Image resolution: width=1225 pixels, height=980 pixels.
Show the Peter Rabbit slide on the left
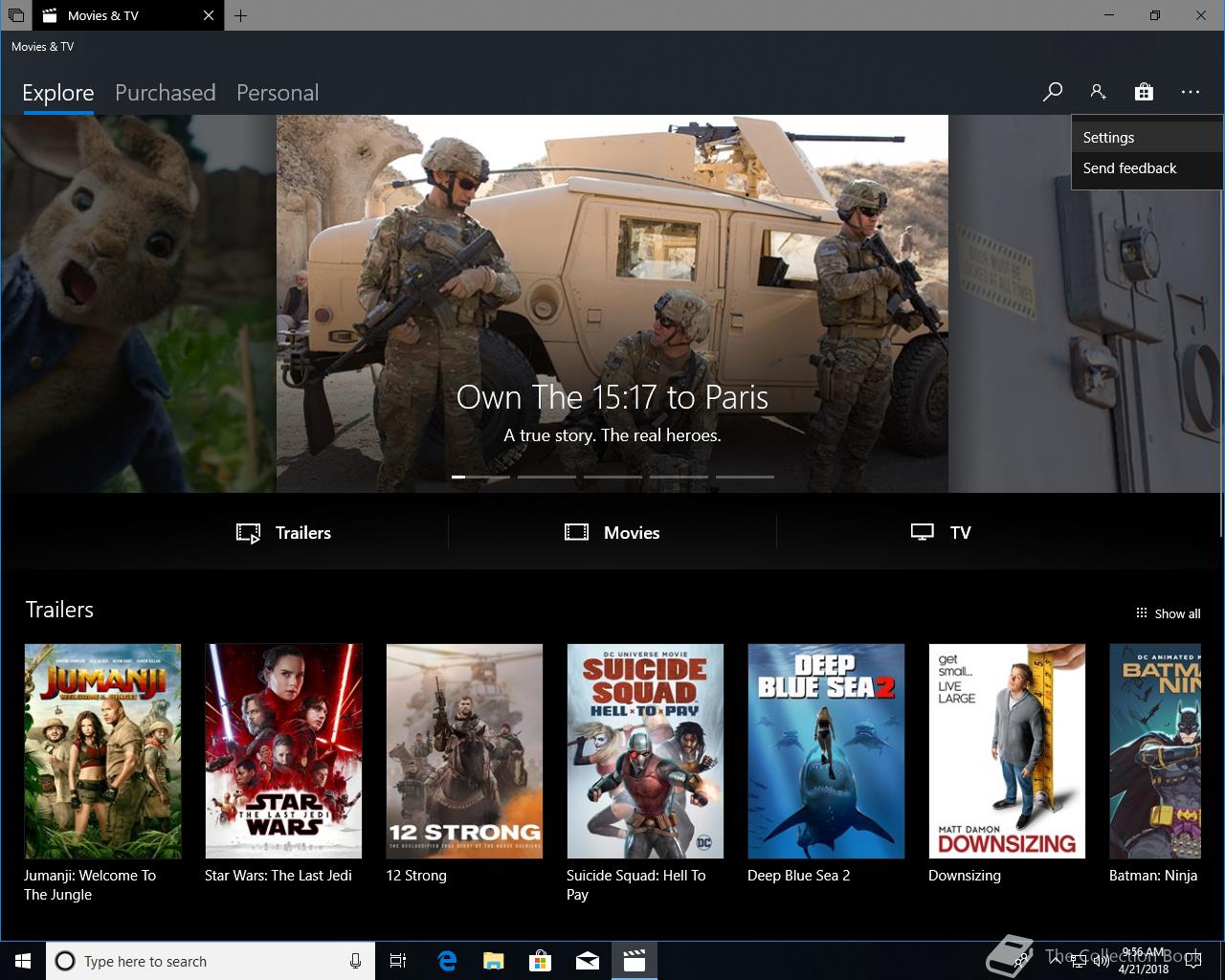tap(138, 304)
